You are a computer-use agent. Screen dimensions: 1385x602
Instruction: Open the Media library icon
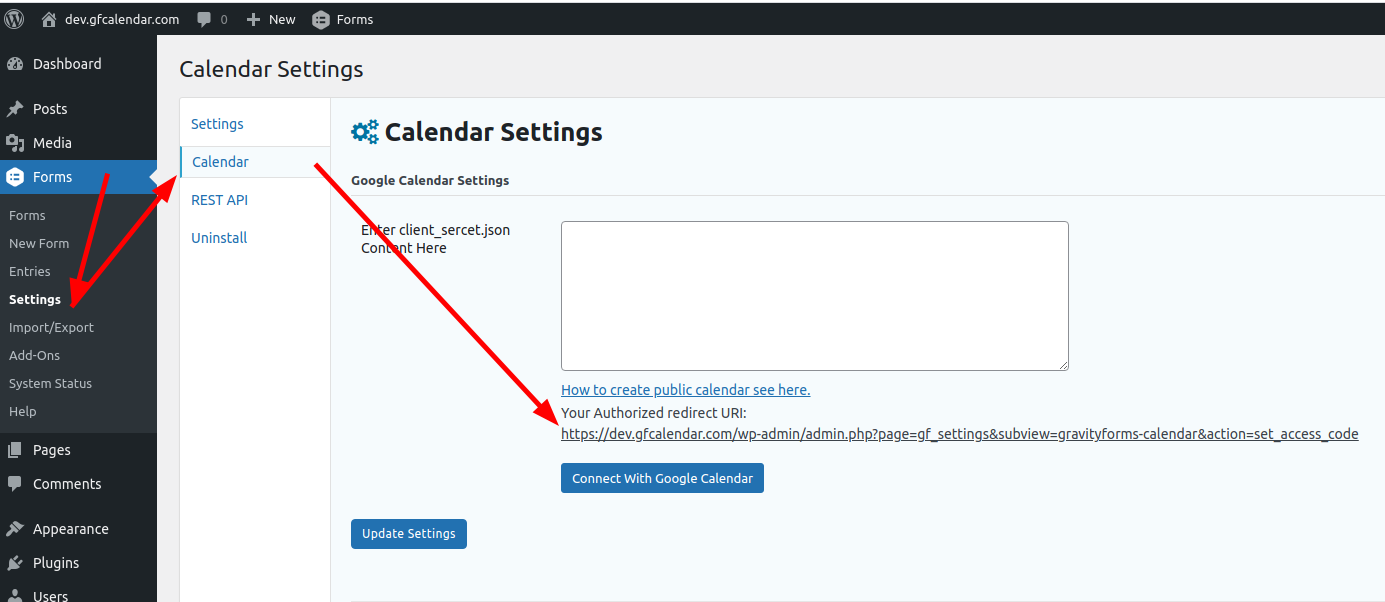17,142
